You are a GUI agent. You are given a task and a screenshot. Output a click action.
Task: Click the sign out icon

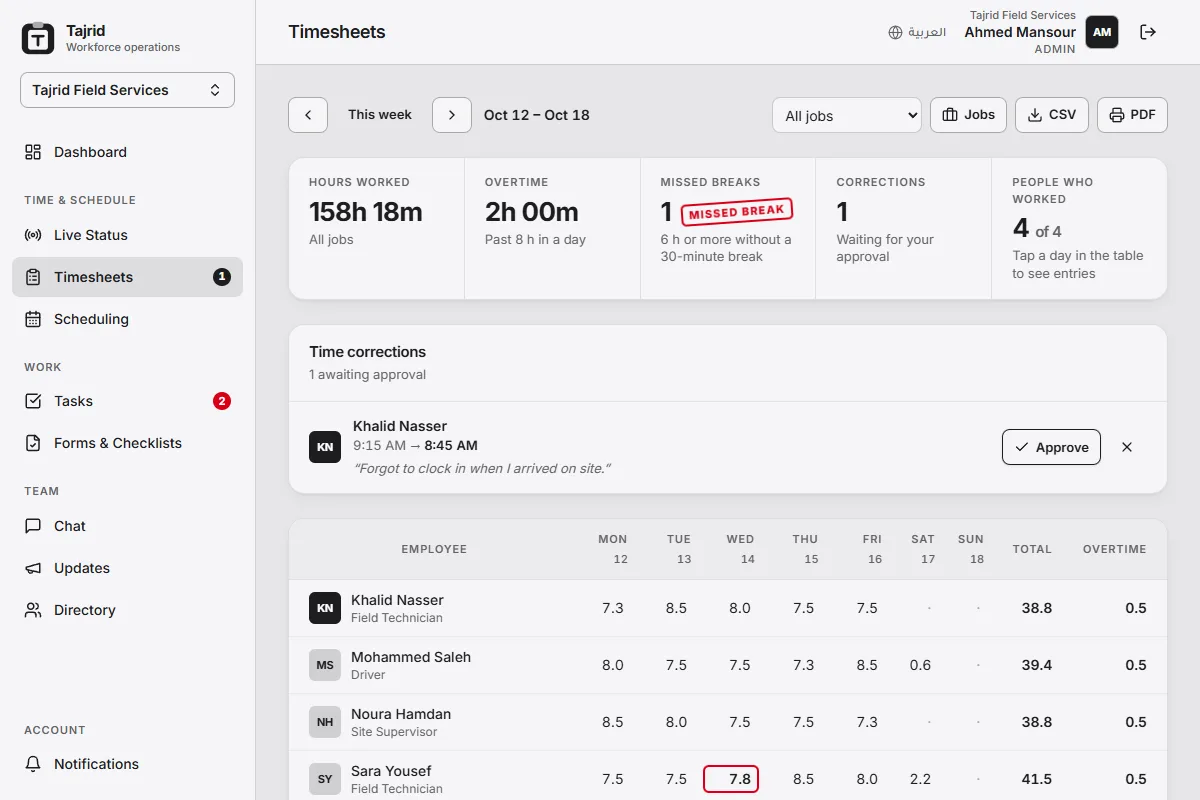[1149, 32]
